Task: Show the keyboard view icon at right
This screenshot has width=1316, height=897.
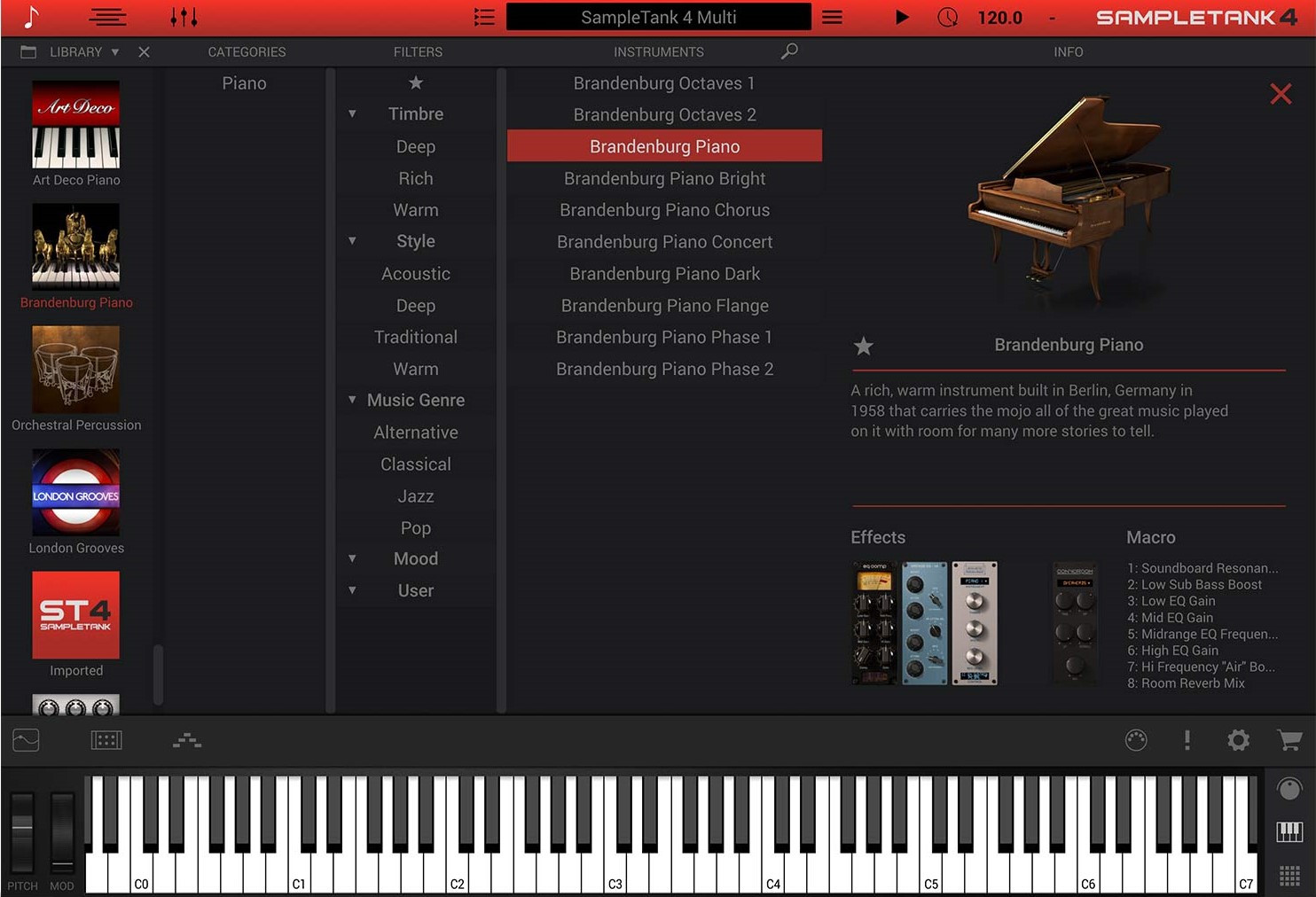Action: point(1289,831)
